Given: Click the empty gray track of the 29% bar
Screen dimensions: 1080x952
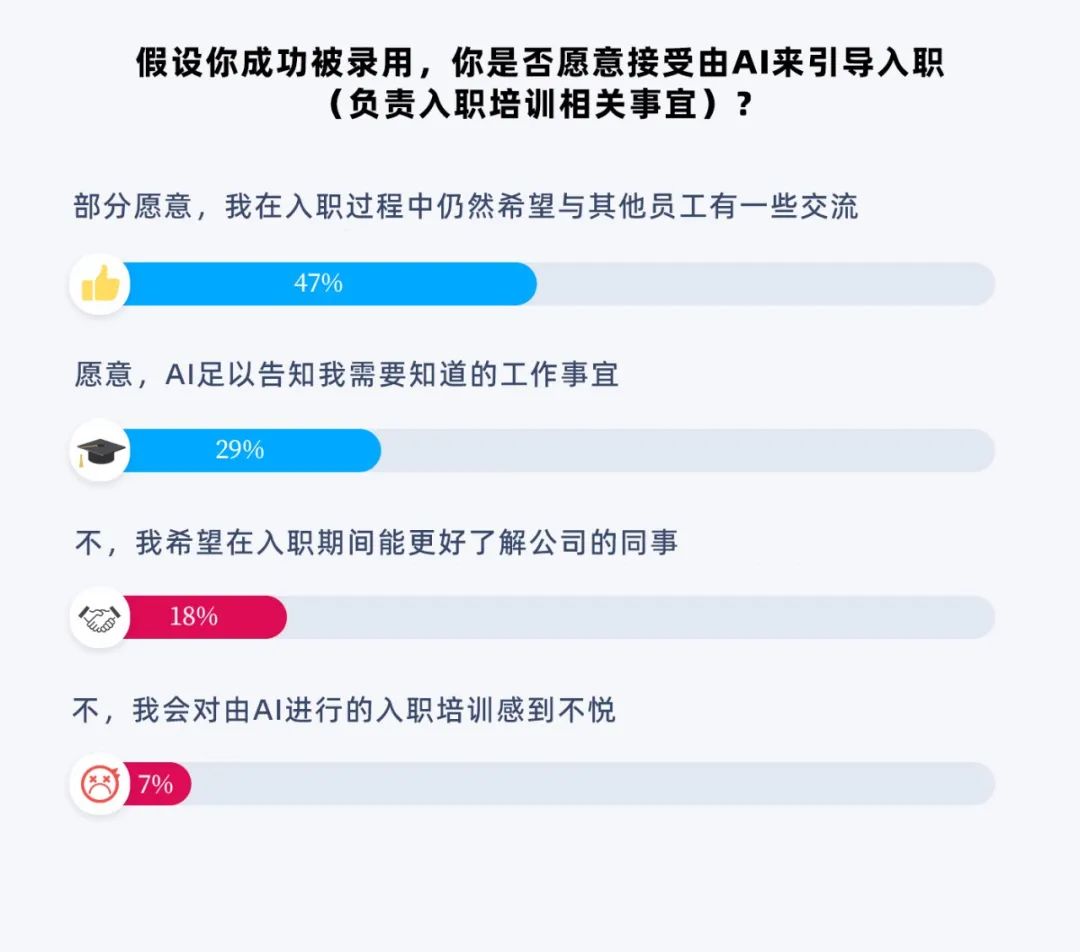Looking at the screenshot, I should (x=688, y=451).
